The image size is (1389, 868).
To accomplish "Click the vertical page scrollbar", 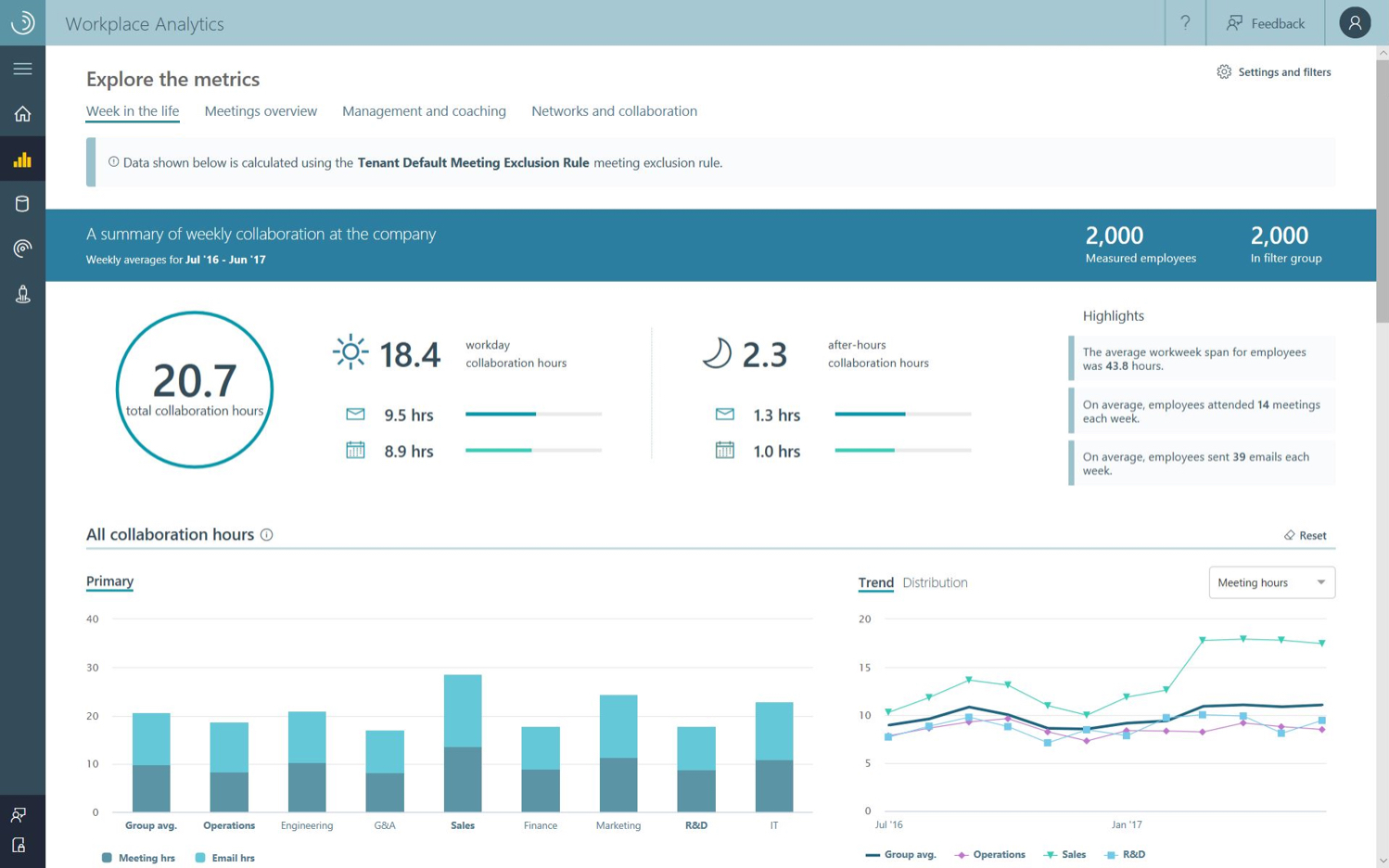I will (1382, 185).
